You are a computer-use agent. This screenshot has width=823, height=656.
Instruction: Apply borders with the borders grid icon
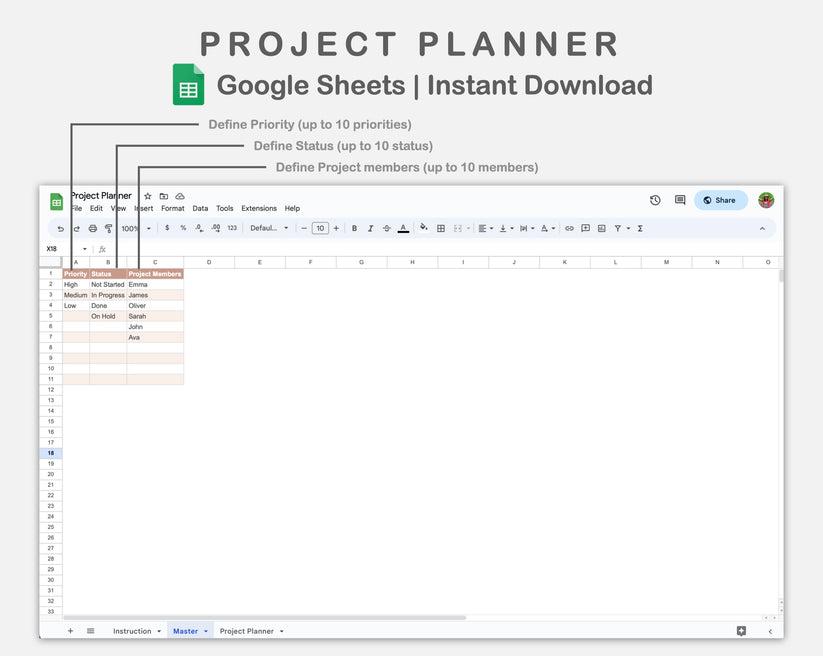441,228
